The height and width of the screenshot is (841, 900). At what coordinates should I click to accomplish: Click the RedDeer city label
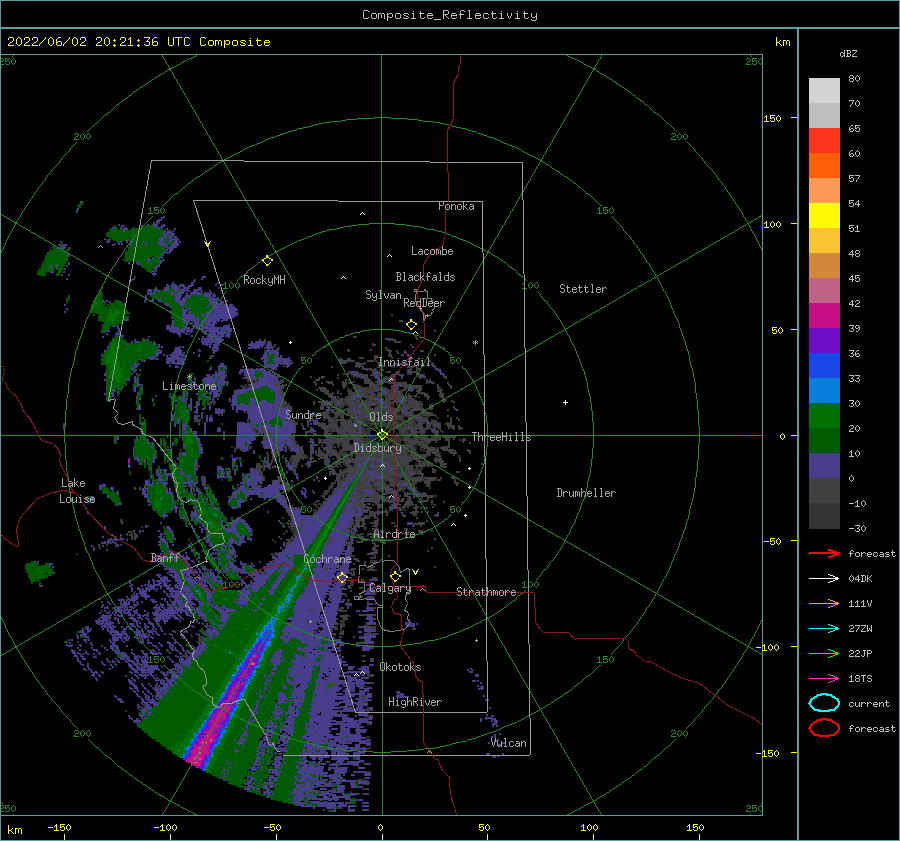[x=424, y=303]
